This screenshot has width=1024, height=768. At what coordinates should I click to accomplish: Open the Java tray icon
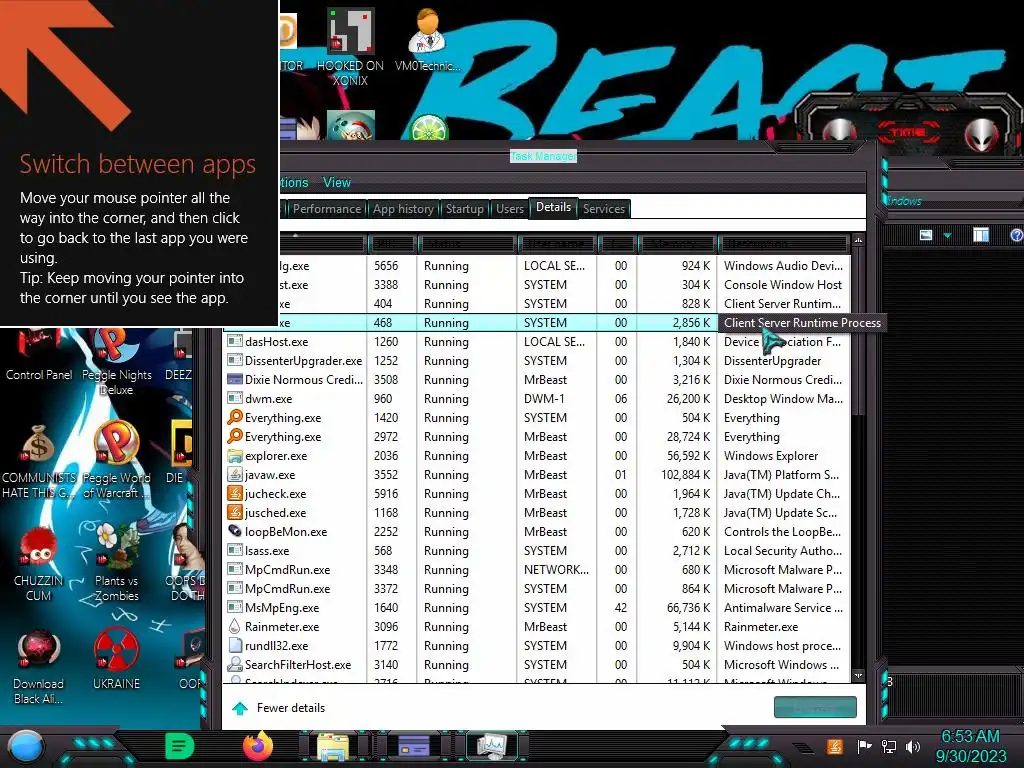(834, 746)
